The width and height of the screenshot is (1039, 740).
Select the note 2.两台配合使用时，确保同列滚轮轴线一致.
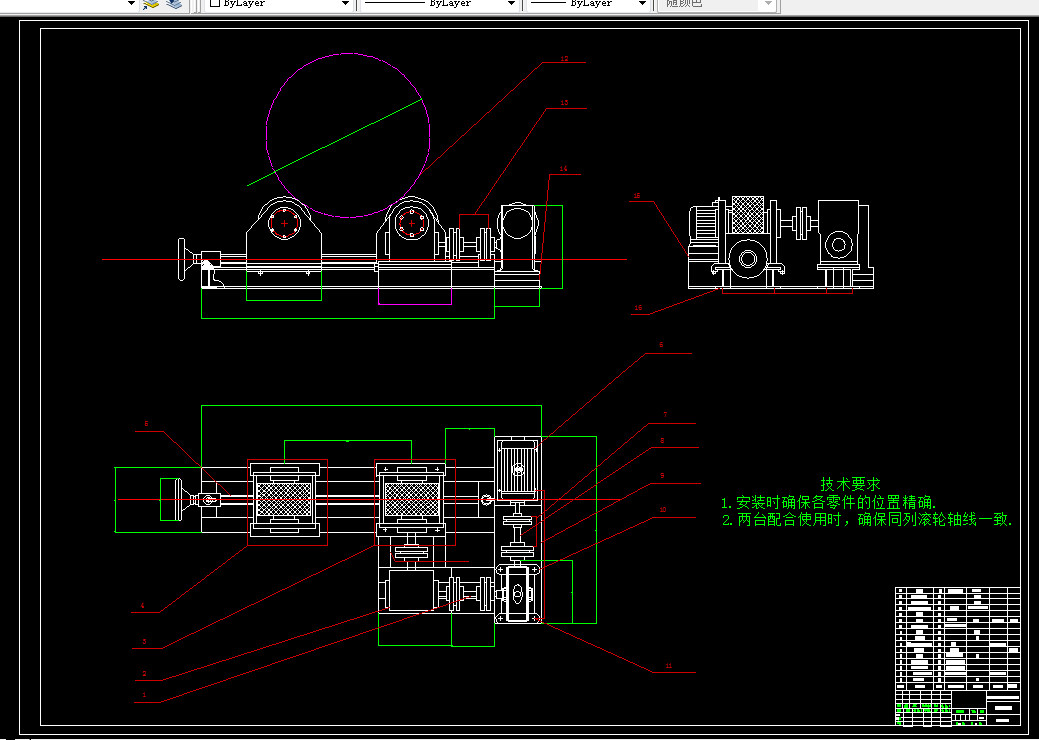point(867,520)
